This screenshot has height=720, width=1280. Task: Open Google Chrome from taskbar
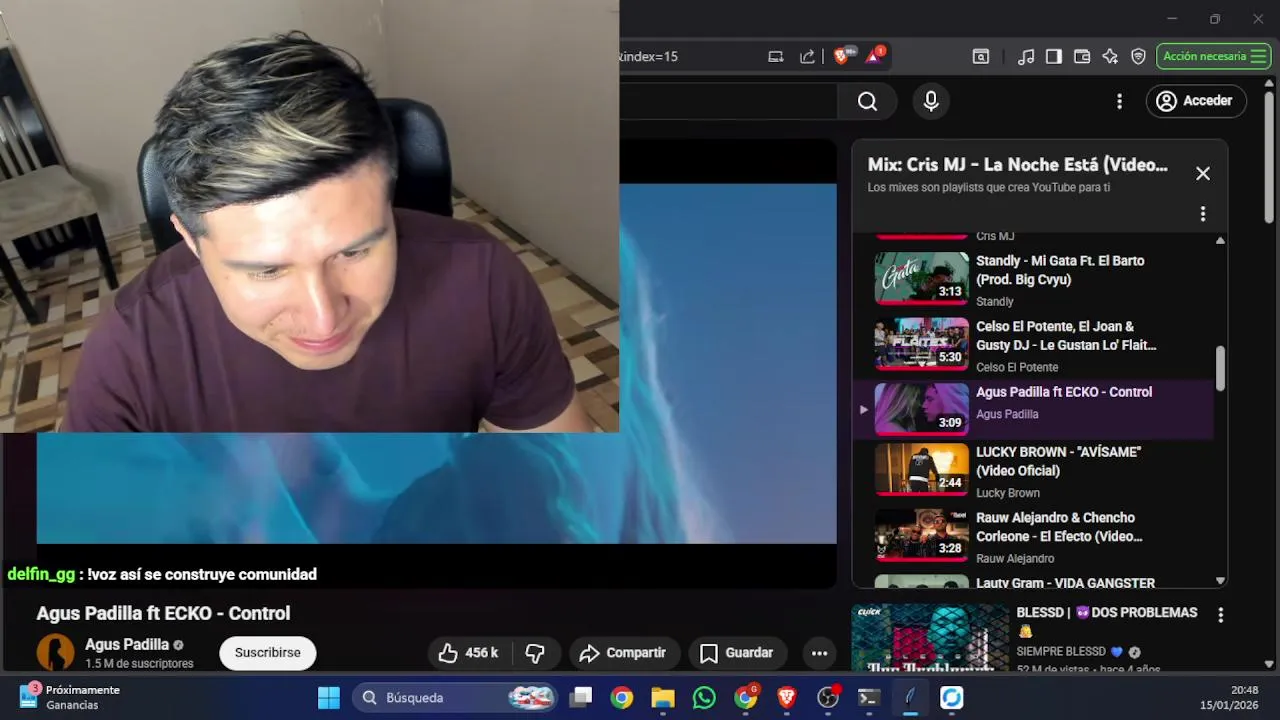coord(622,697)
